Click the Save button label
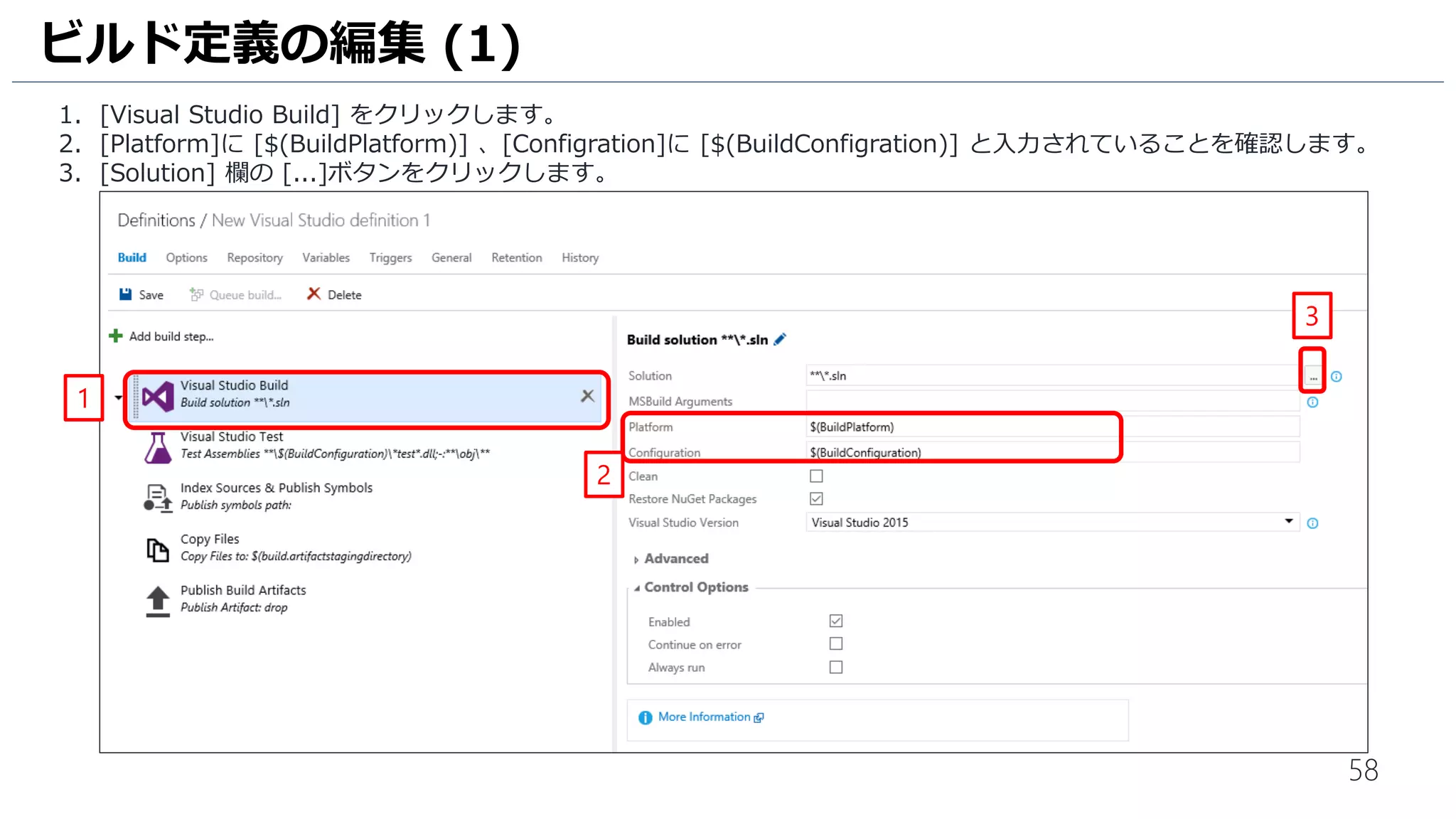Viewport: 1456px width, 819px height. click(151, 295)
